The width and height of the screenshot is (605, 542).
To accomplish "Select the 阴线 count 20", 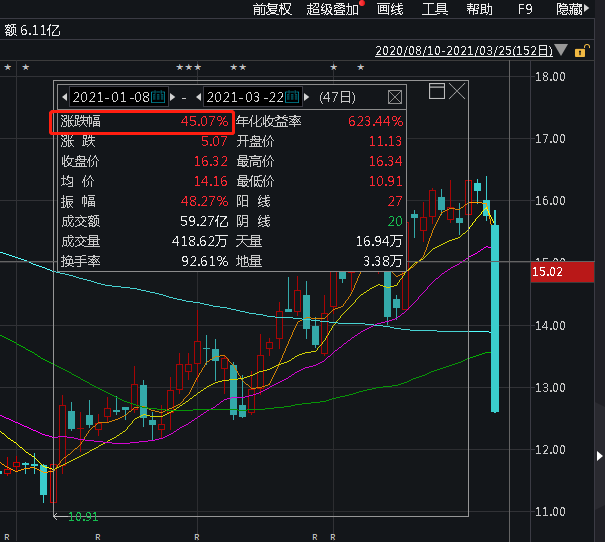I will click(395, 221).
